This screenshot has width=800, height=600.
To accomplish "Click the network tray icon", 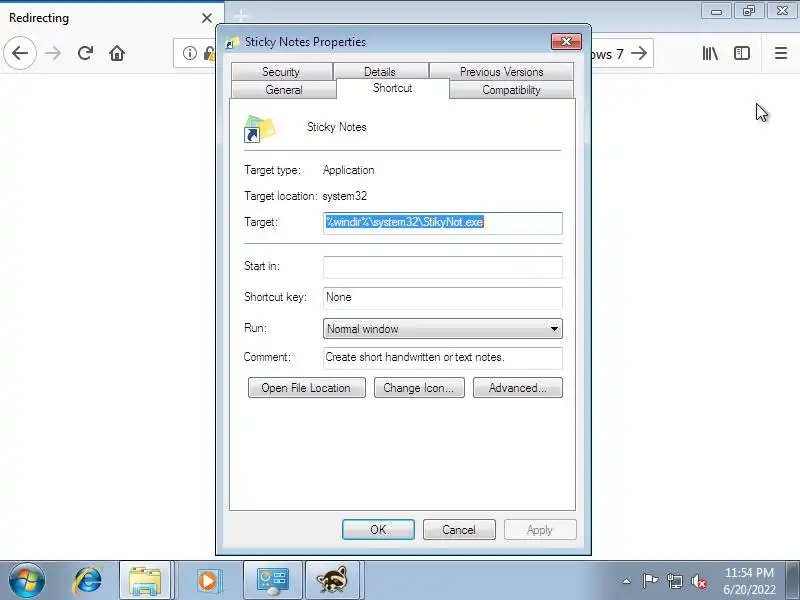I will (x=674, y=581).
